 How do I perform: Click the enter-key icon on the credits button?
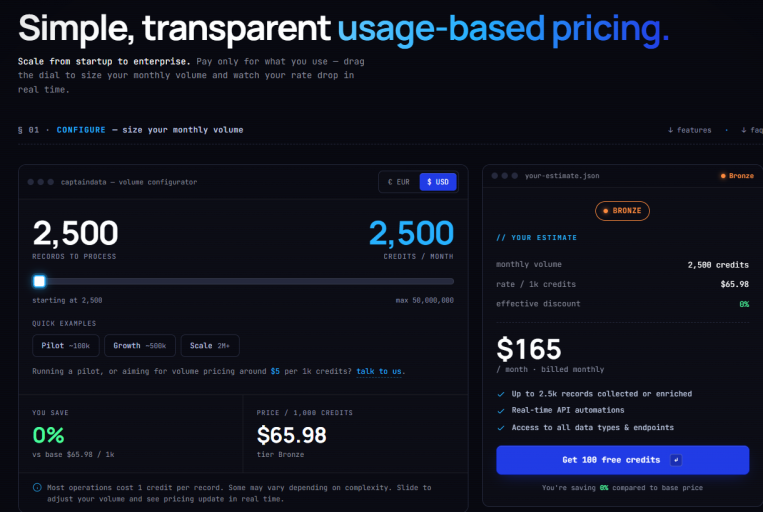tap(676, 460)
